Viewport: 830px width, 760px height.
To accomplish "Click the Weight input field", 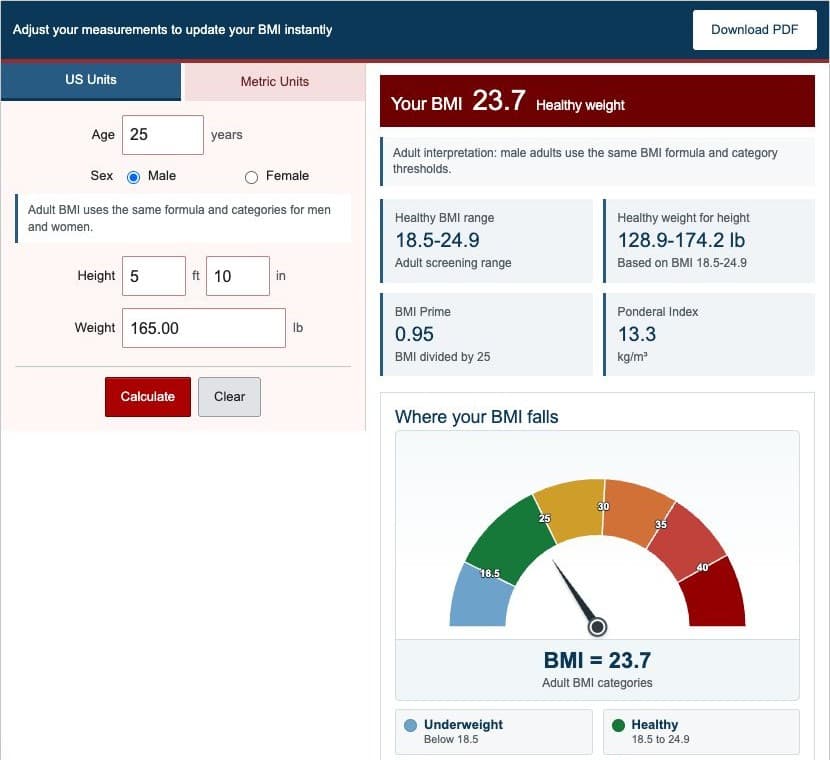I will click(204, 328).
